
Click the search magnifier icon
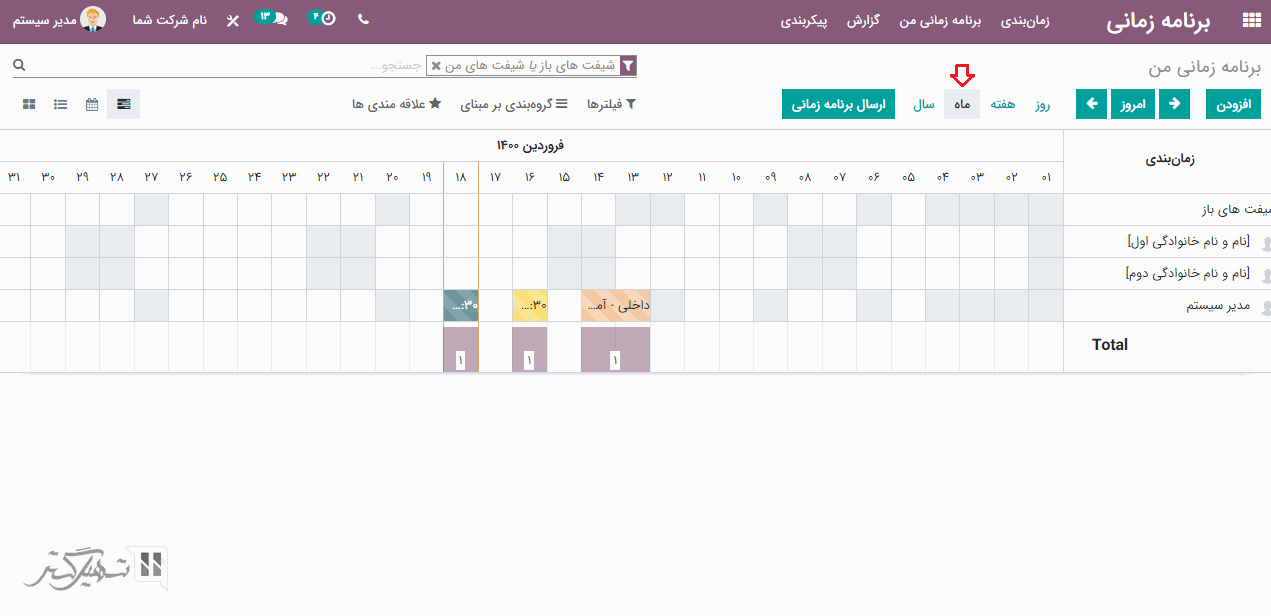click(x=18, y=65)
